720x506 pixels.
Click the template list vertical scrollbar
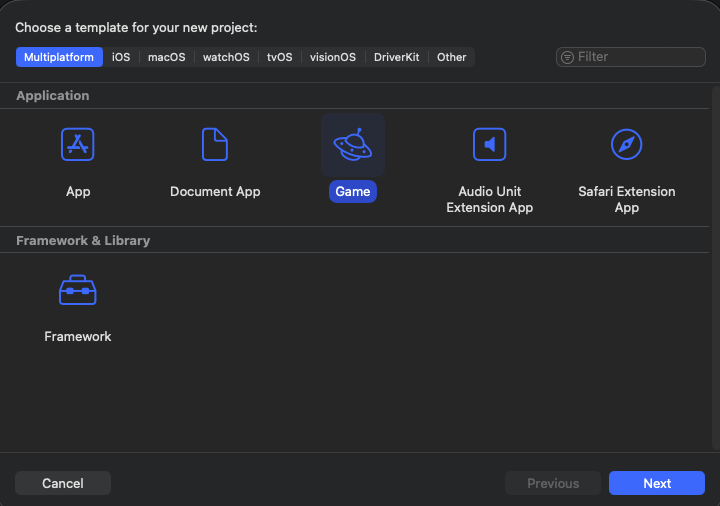click(715, 268)
